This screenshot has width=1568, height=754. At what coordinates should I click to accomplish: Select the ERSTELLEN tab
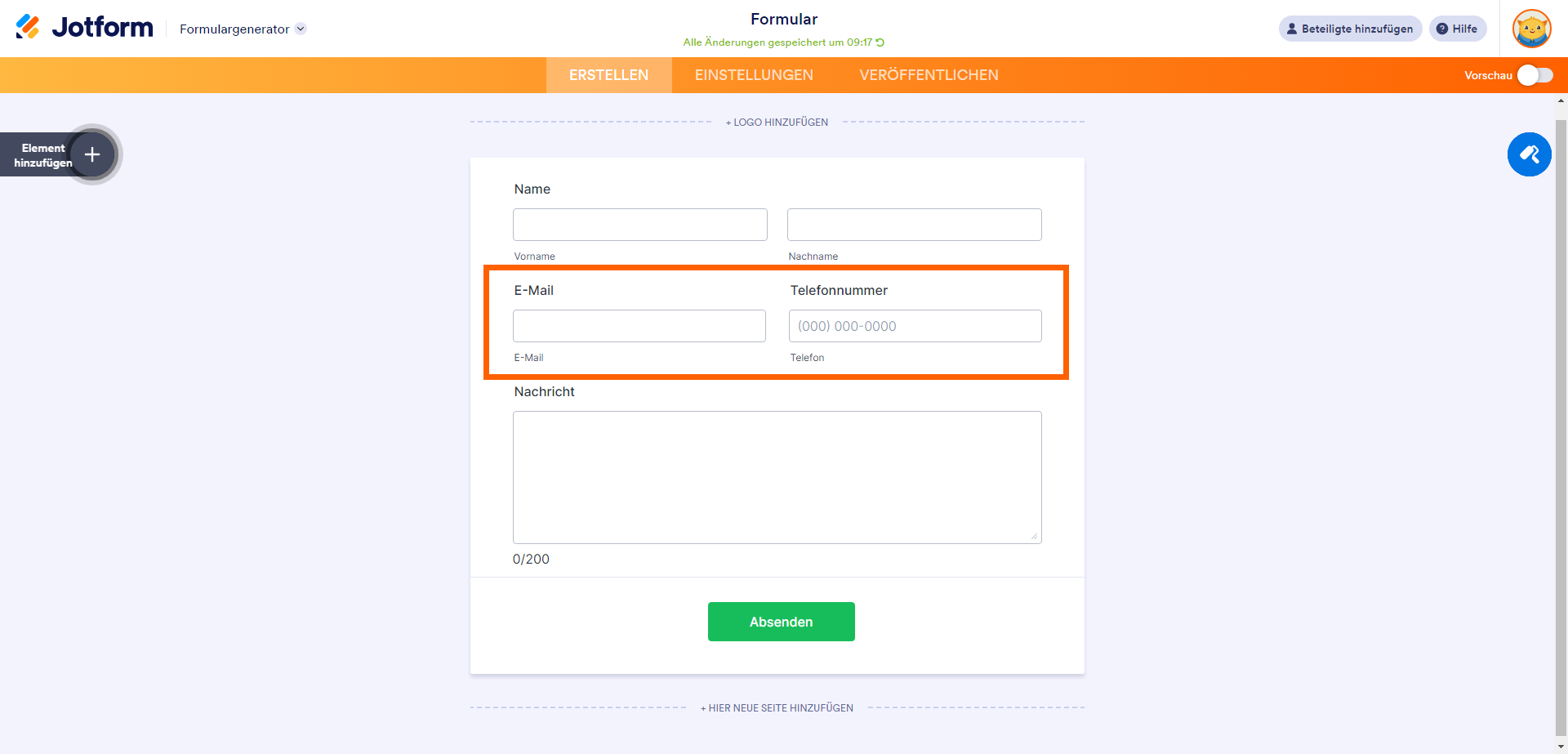(608, 75)
